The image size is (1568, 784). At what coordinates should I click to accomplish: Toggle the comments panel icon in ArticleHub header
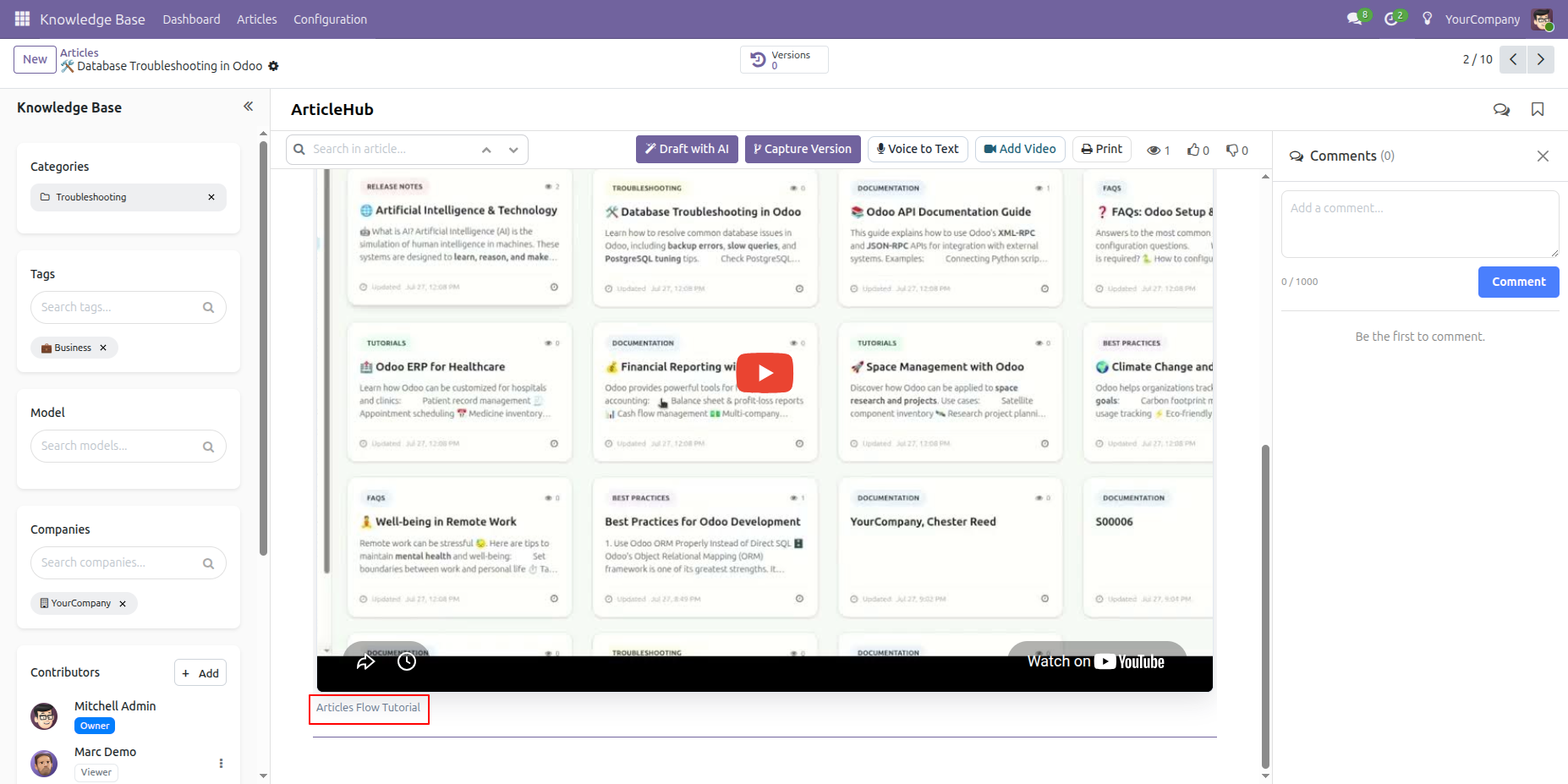1501,109
